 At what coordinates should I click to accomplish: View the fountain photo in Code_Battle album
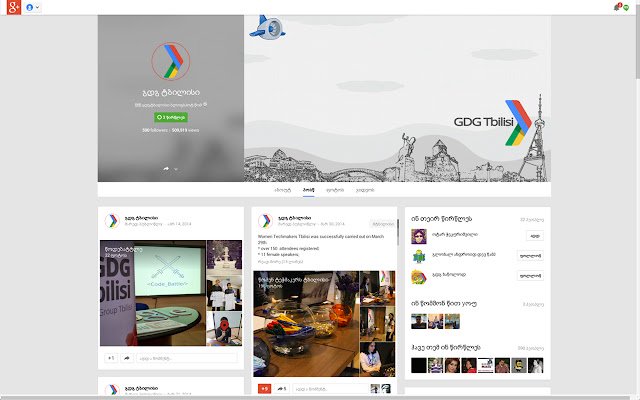tap(224, 257)
